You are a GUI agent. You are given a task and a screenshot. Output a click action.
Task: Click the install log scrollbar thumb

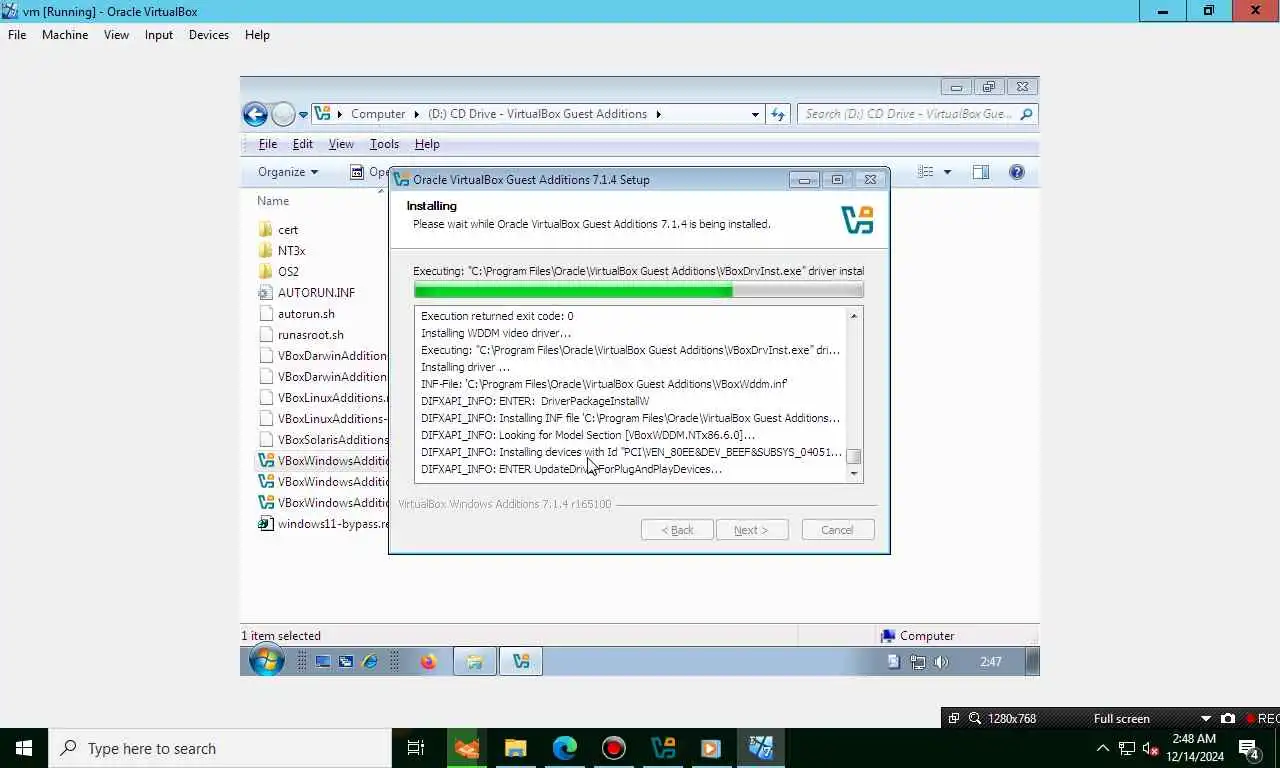854,457
